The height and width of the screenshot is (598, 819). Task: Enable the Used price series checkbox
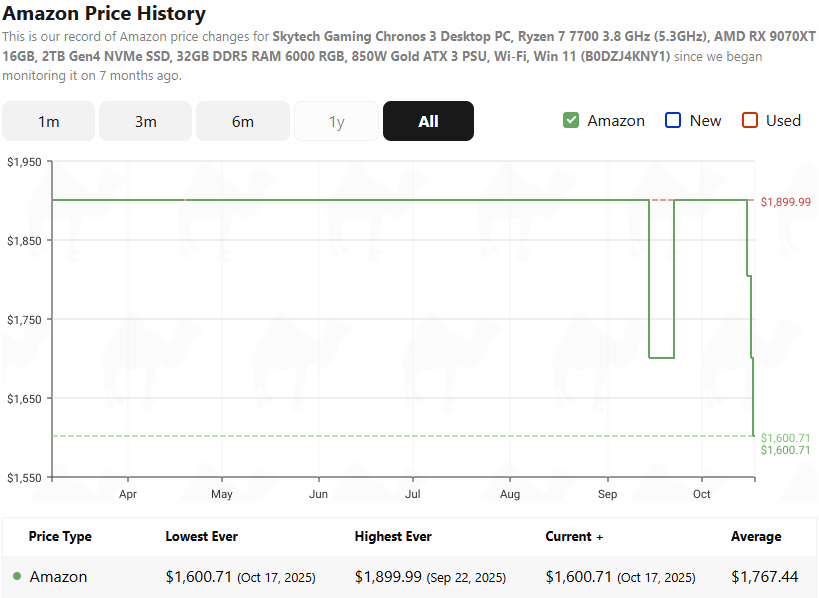(x=749, y=119)
